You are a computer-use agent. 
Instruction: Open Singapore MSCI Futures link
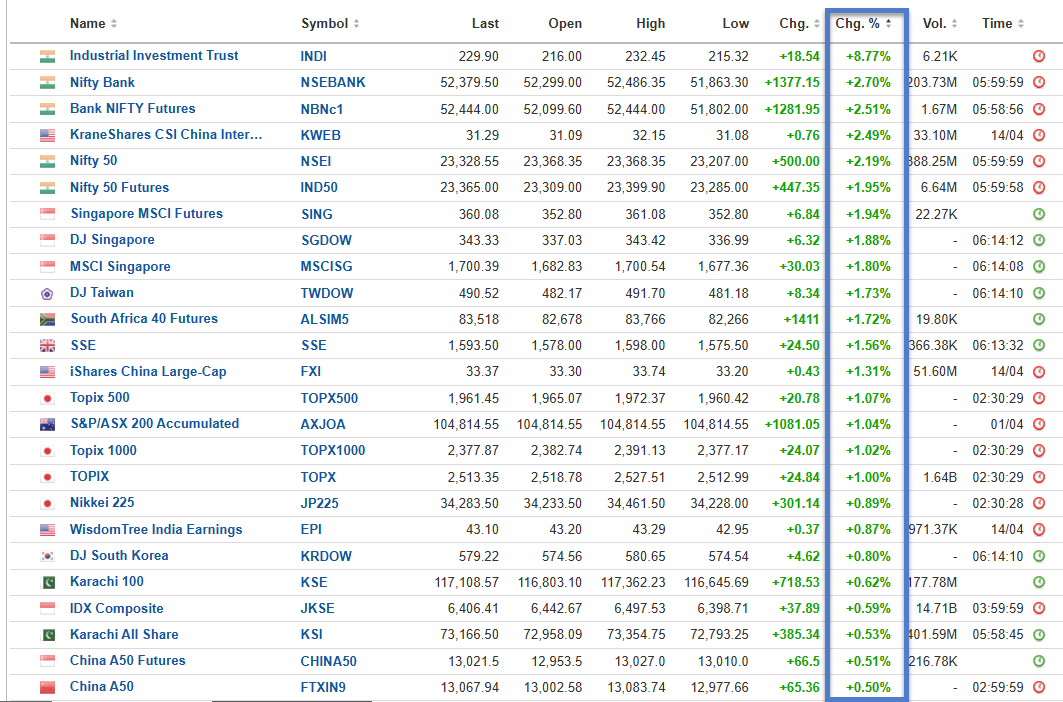tap(146, 214)
